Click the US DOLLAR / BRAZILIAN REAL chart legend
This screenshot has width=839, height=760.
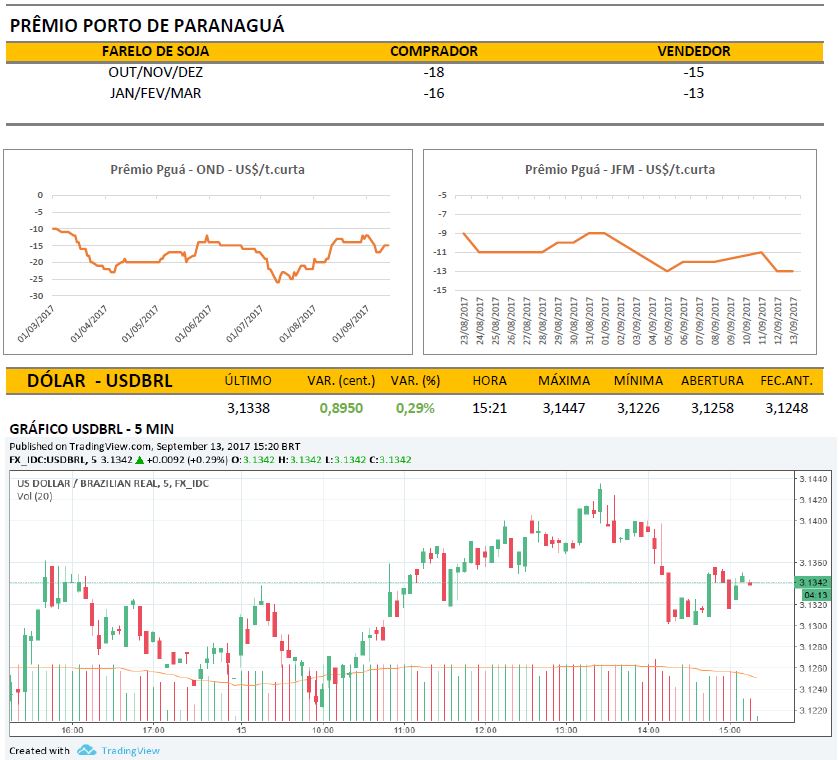pos(115,484)
